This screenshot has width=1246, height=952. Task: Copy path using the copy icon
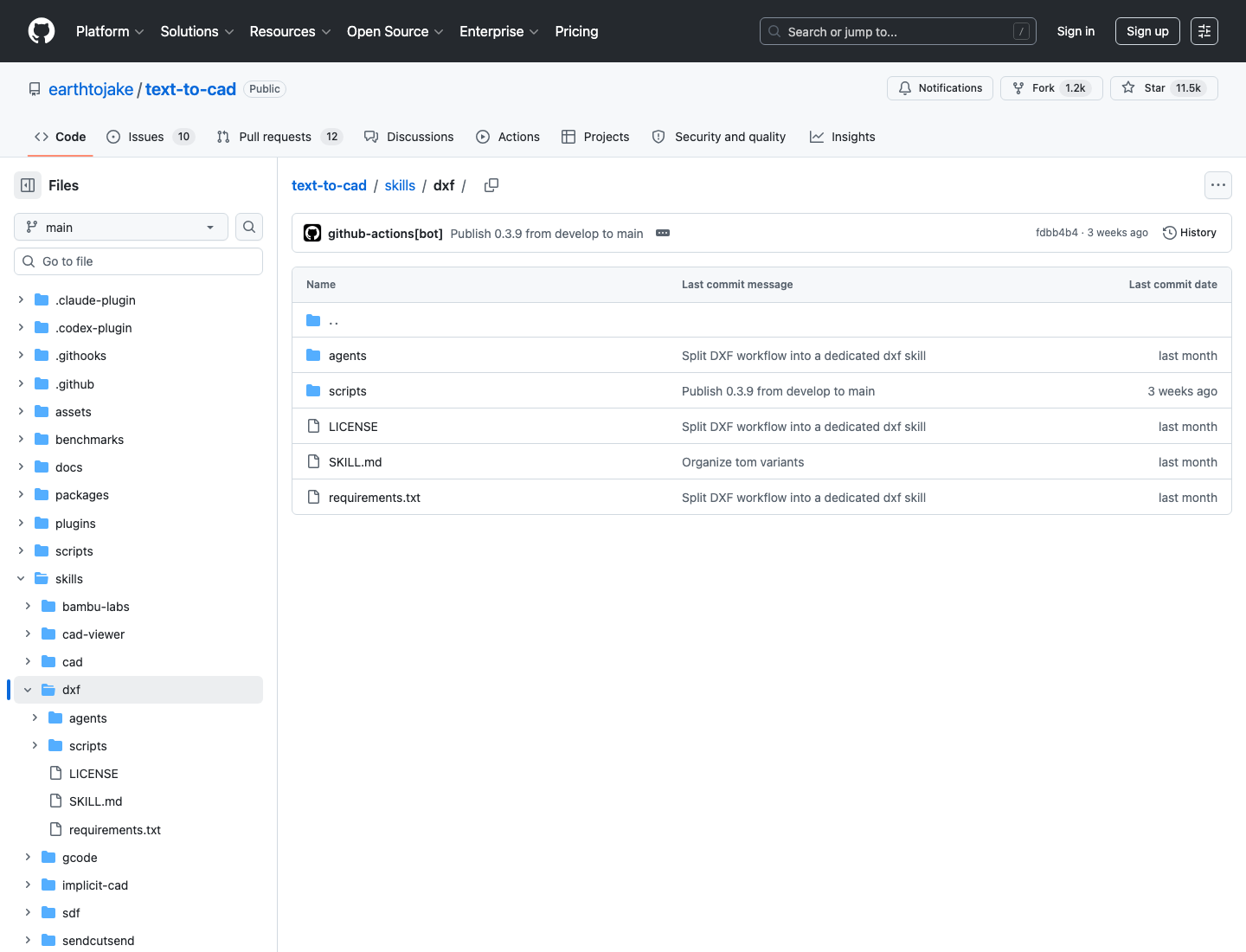tap(491, 185)
